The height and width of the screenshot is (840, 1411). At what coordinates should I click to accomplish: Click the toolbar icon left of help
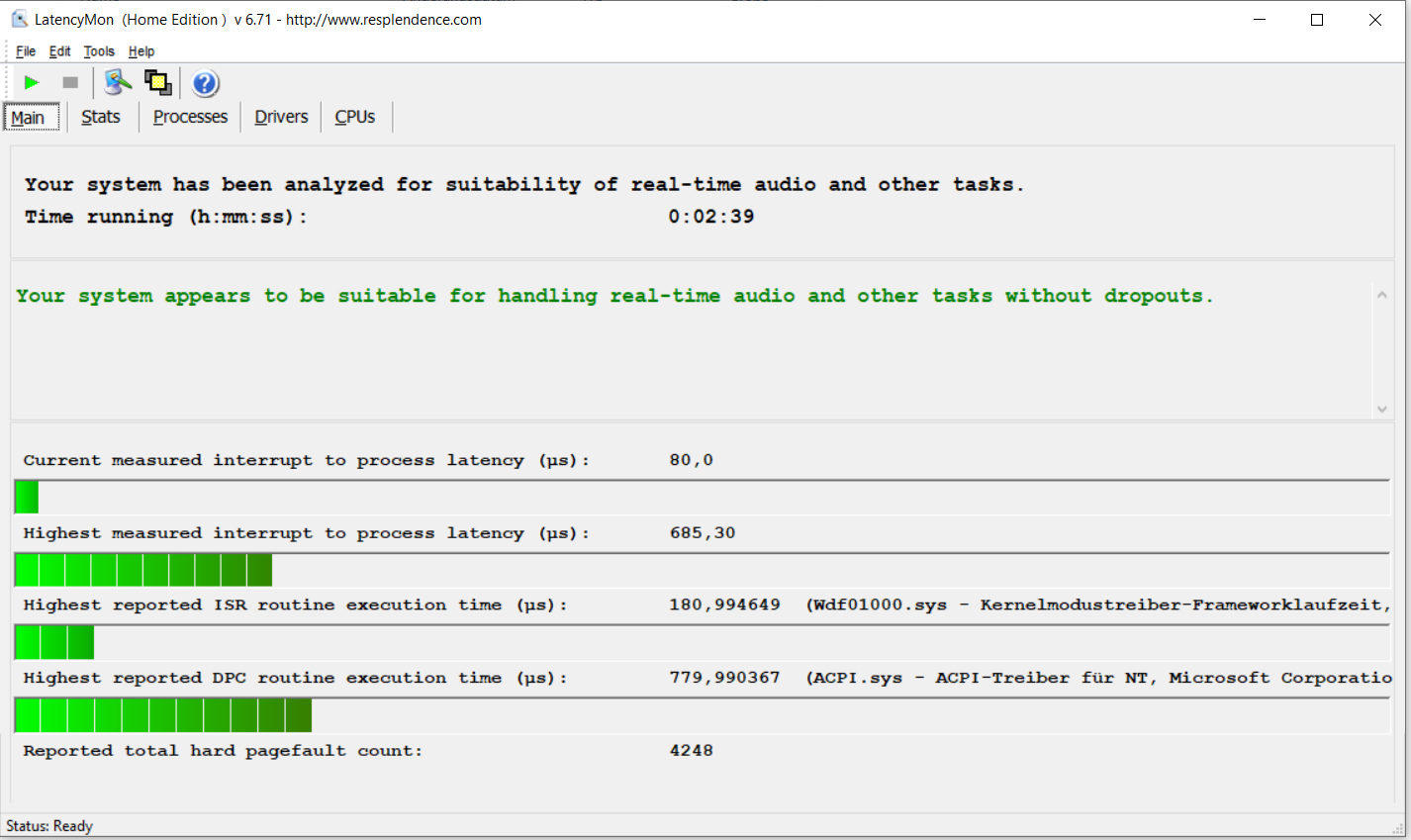158,83
